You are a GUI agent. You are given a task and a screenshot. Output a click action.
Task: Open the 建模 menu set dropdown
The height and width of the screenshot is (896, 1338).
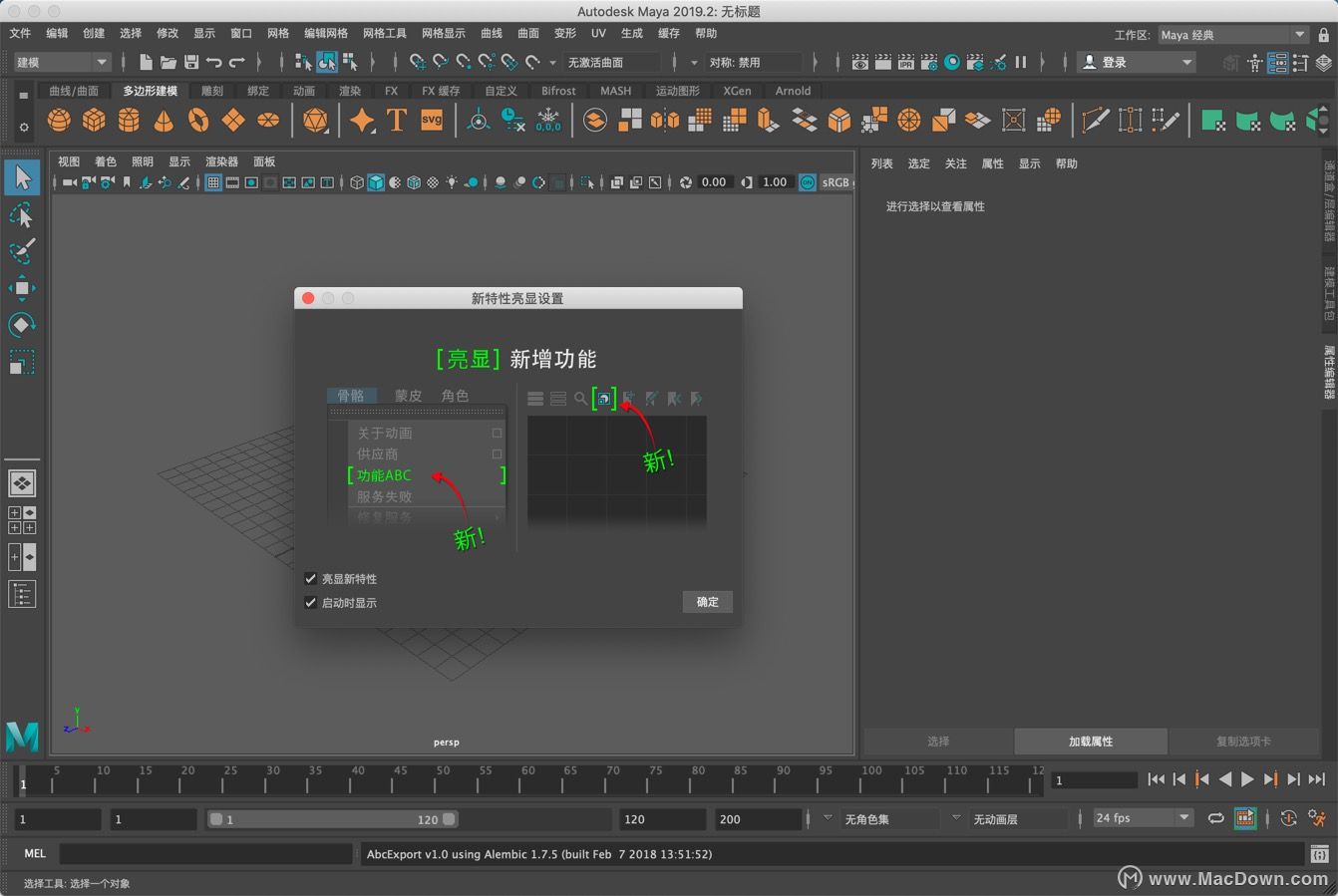[61, 62]
